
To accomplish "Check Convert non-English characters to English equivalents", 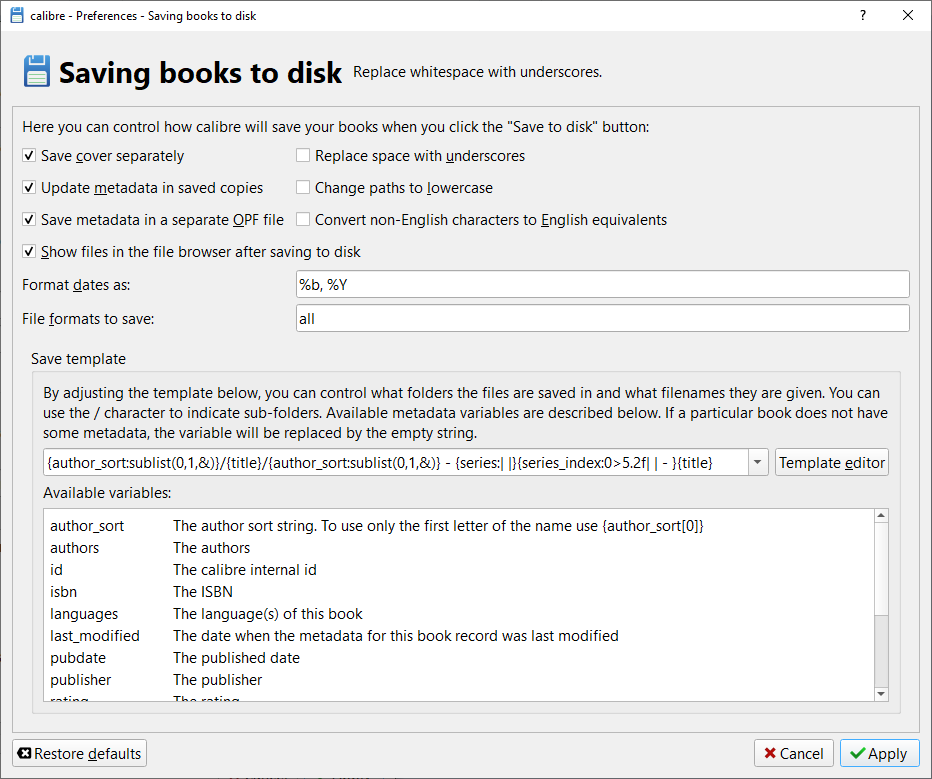I will 303,220.
